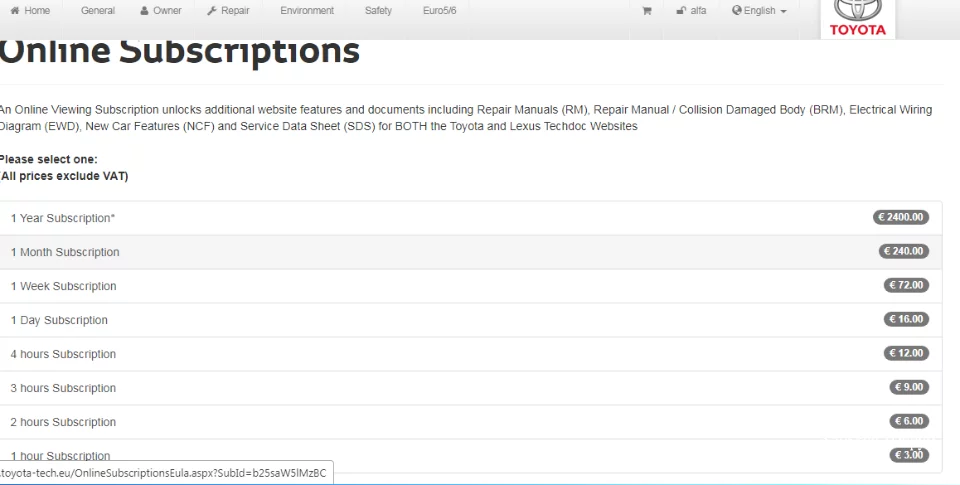The width and height of the screenshot is (960, 485).
Task: Click the Repair wrench icon
Action: pos(212,10)
